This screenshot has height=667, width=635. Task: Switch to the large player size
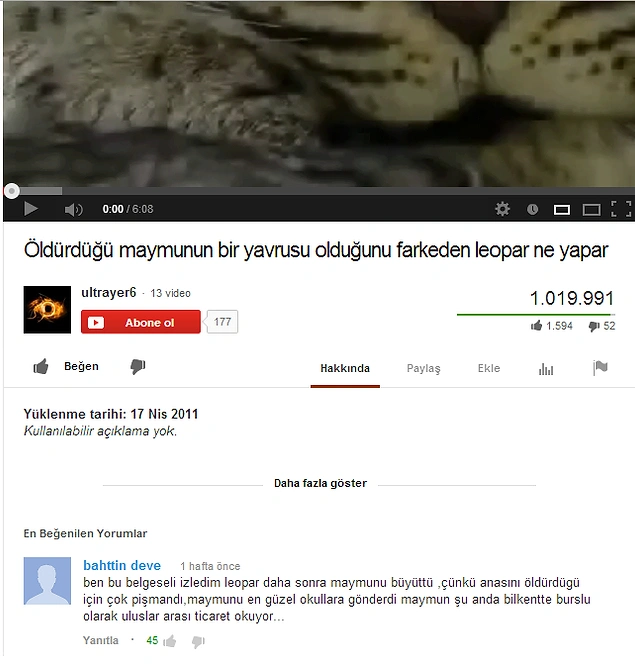(591, 210)
